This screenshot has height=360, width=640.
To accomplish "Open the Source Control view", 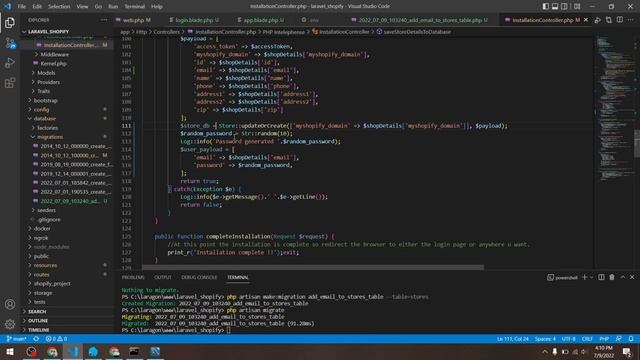I will [10, 43].
